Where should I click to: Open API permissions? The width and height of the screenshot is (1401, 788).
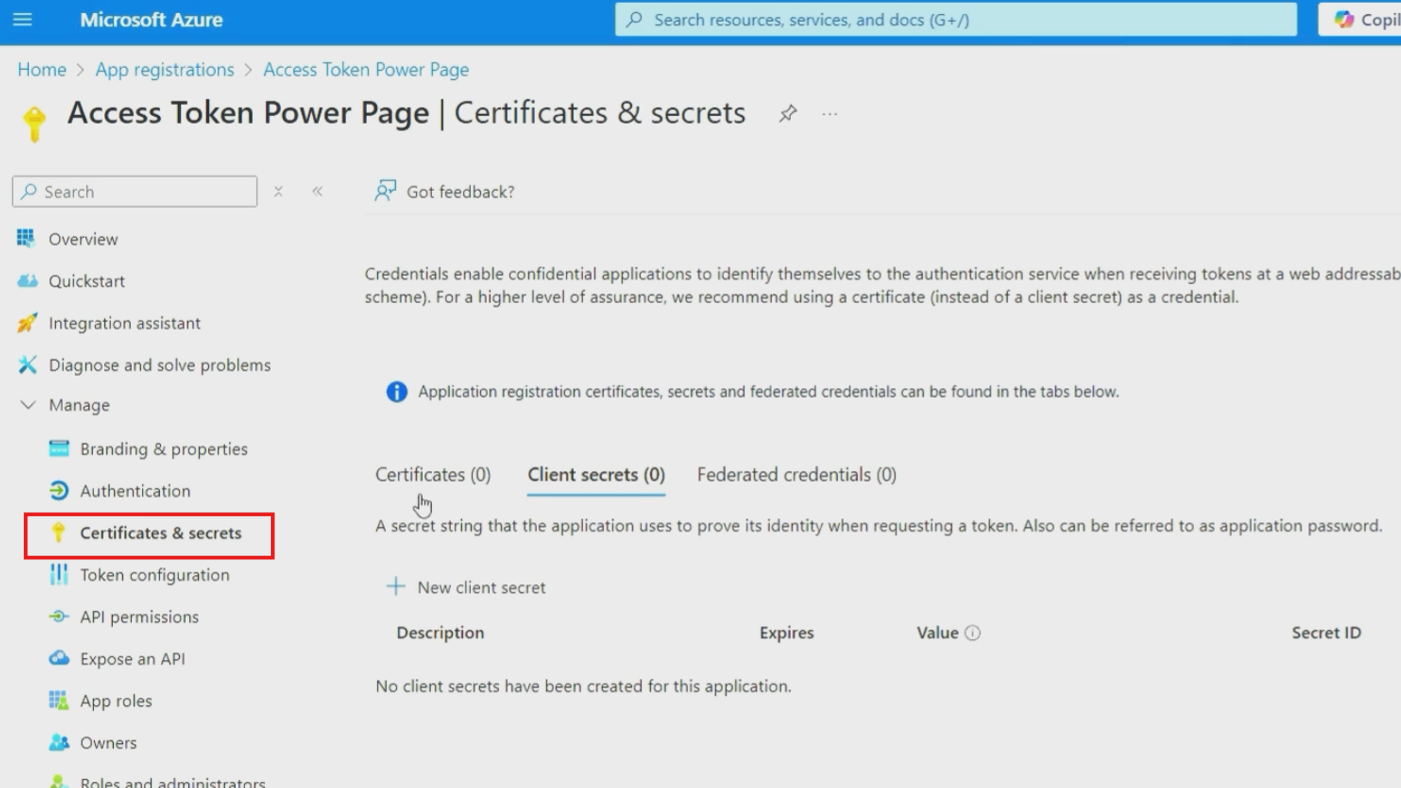139,617
